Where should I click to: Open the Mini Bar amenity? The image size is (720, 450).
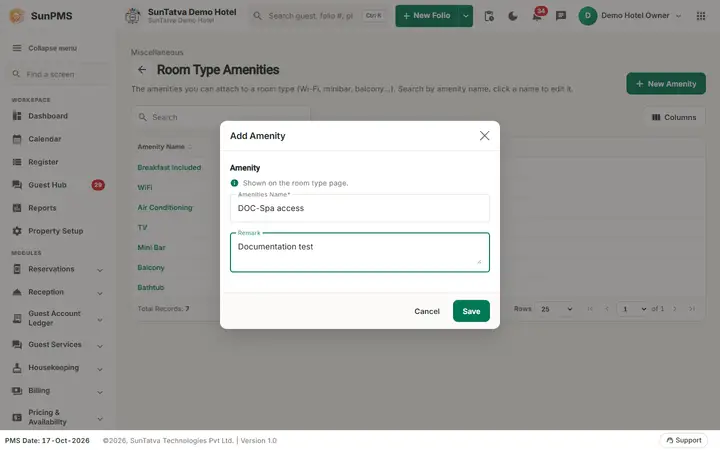point(151,248)
